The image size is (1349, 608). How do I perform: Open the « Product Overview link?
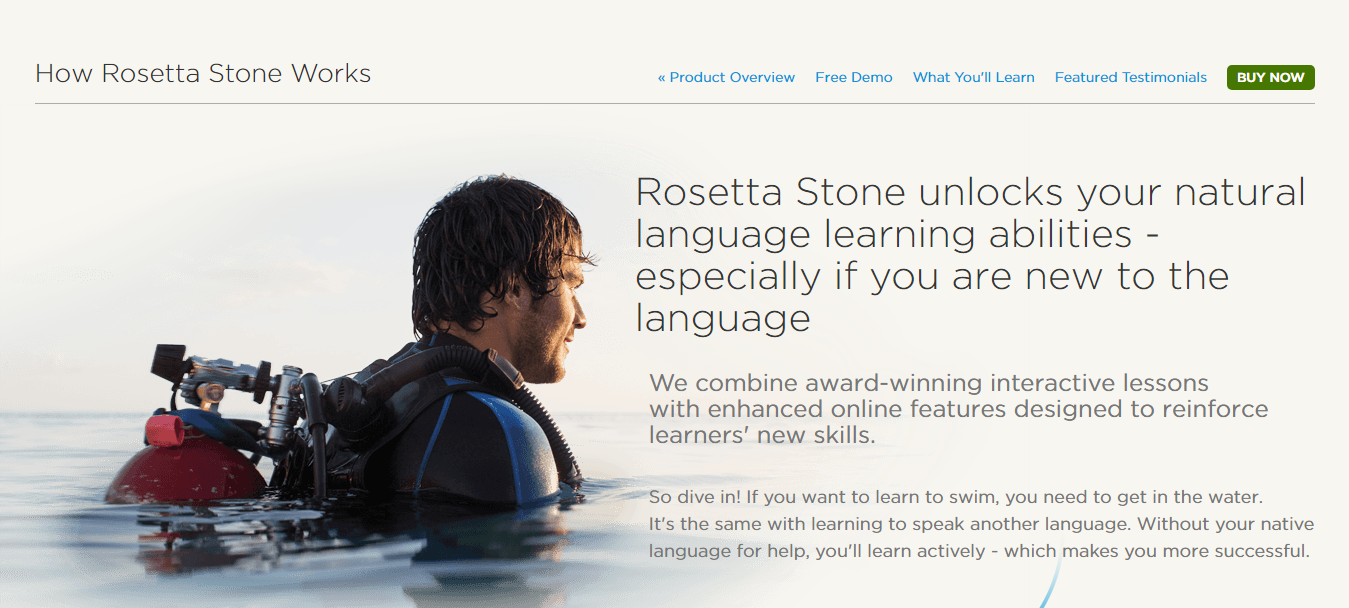tap(726, 77)
